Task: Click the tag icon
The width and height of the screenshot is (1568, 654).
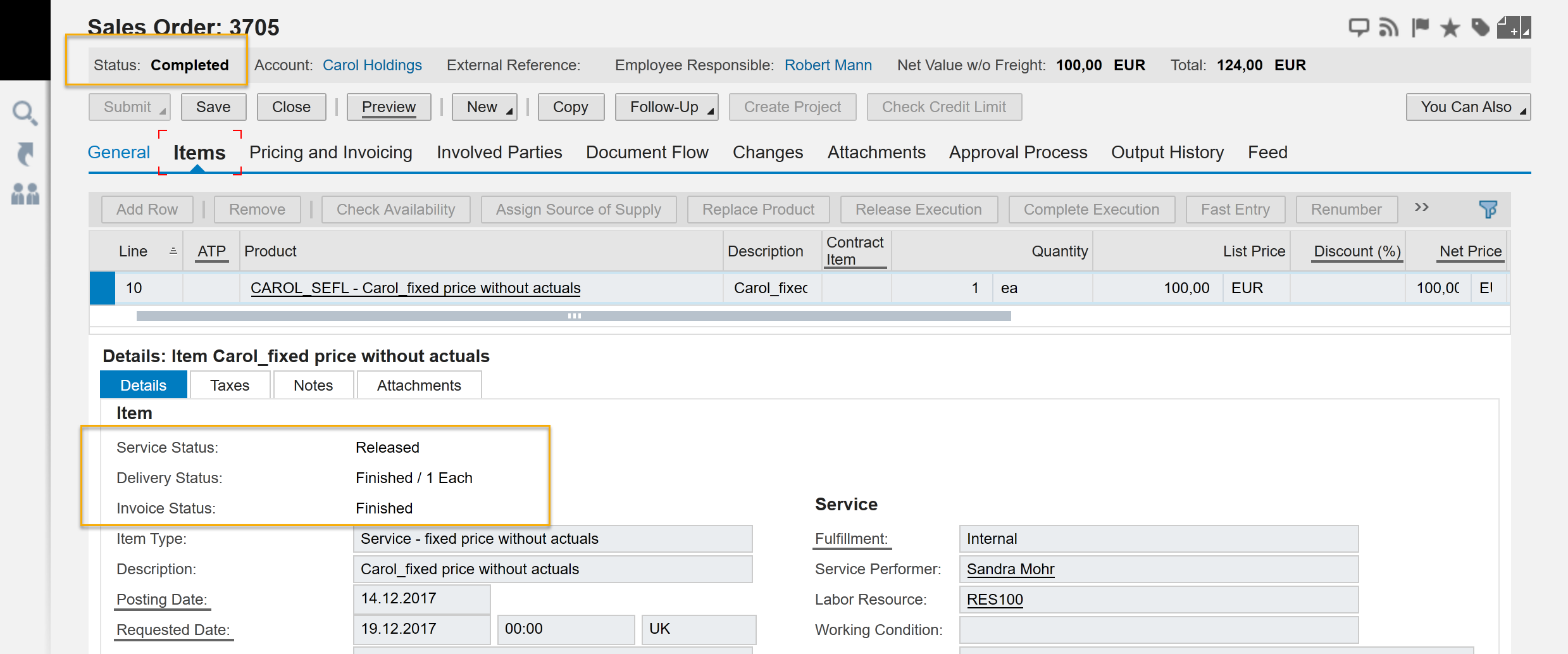Action: tap(1480, 28)
